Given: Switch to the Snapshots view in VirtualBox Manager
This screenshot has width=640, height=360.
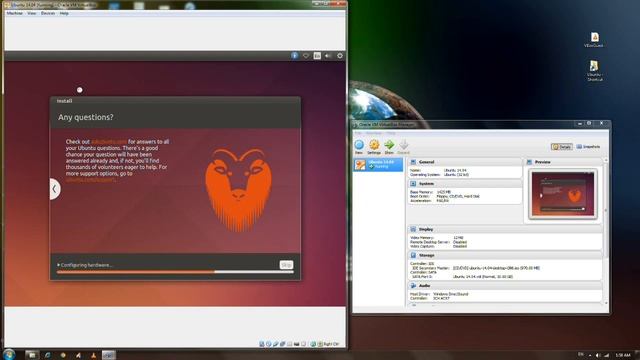Looking at the screenshot, I should click(588, 147).
